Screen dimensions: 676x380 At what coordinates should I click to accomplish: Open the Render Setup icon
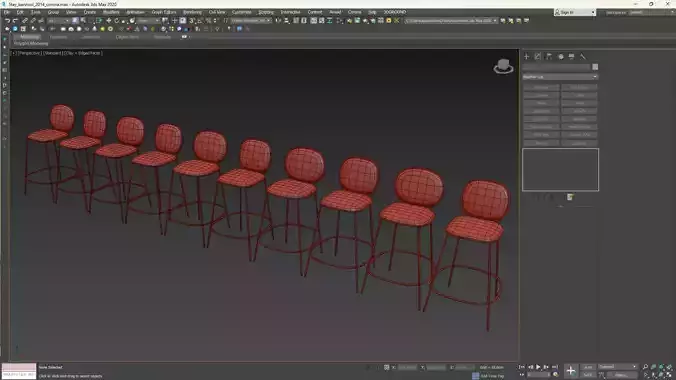click(x=349, y=21)
